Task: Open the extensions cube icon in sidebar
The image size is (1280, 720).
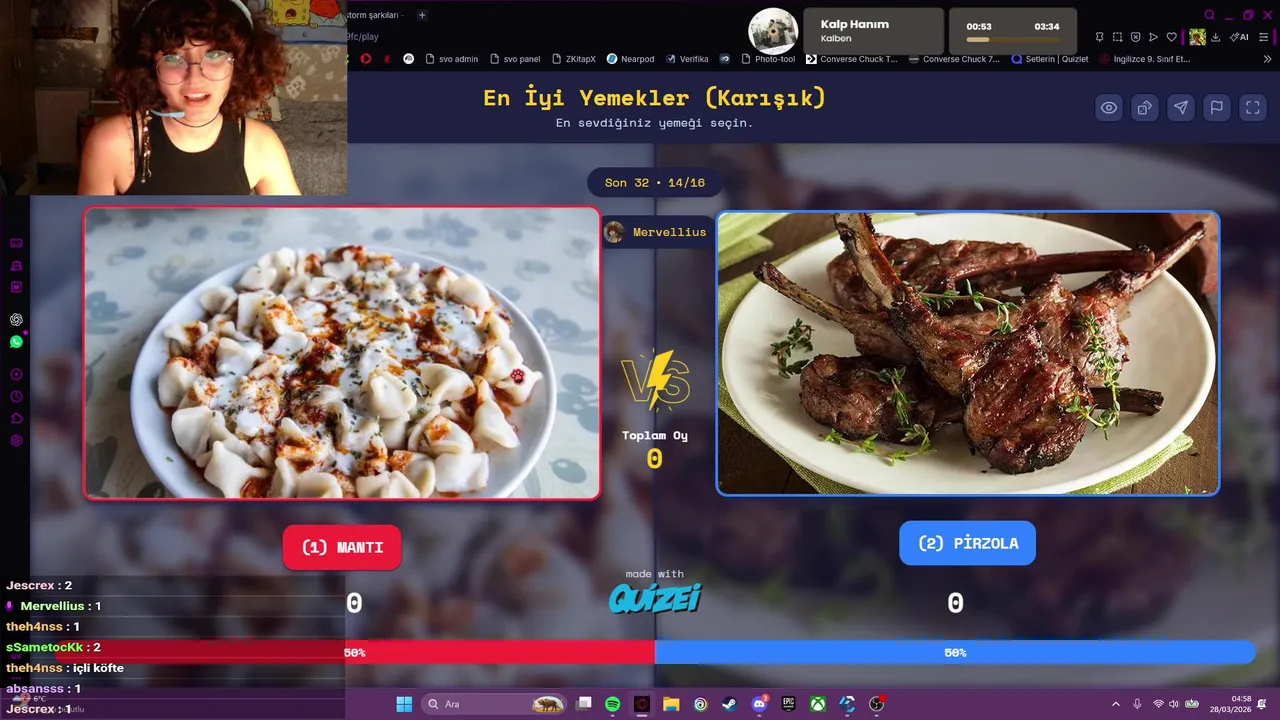Action: [x=16, y=418]
